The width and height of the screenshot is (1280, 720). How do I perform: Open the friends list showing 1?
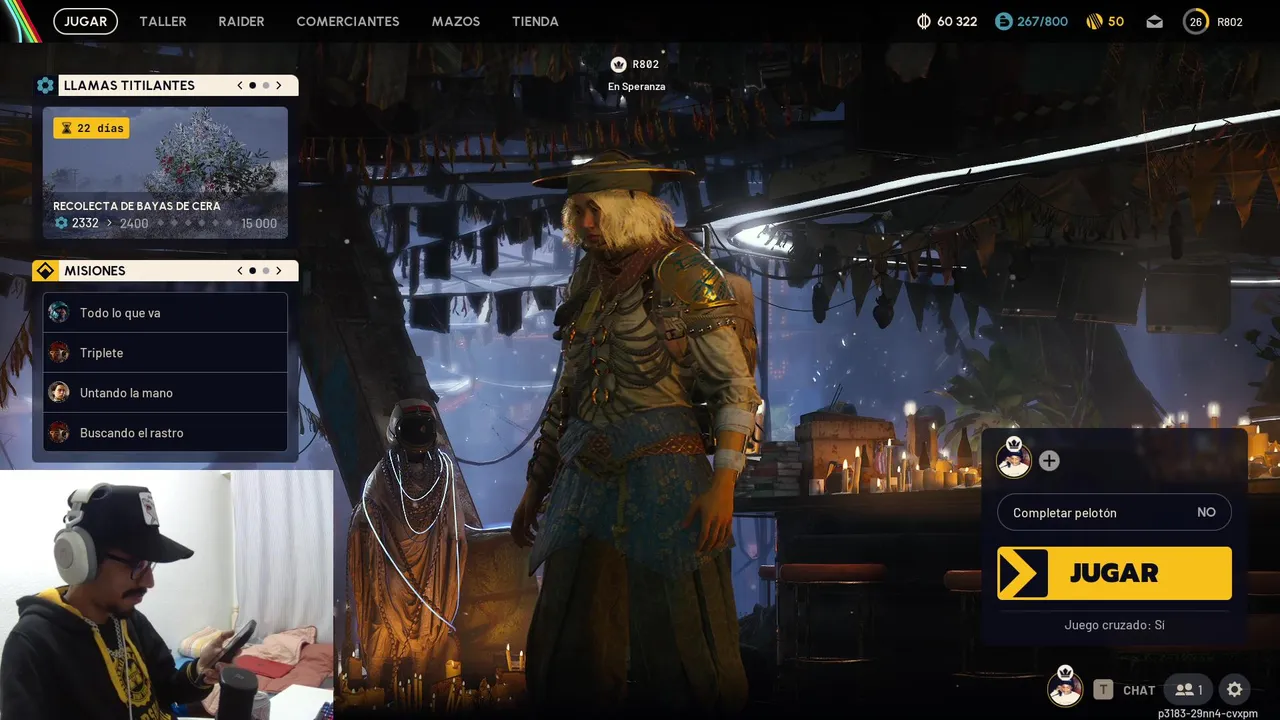[x=1189, y=689]
